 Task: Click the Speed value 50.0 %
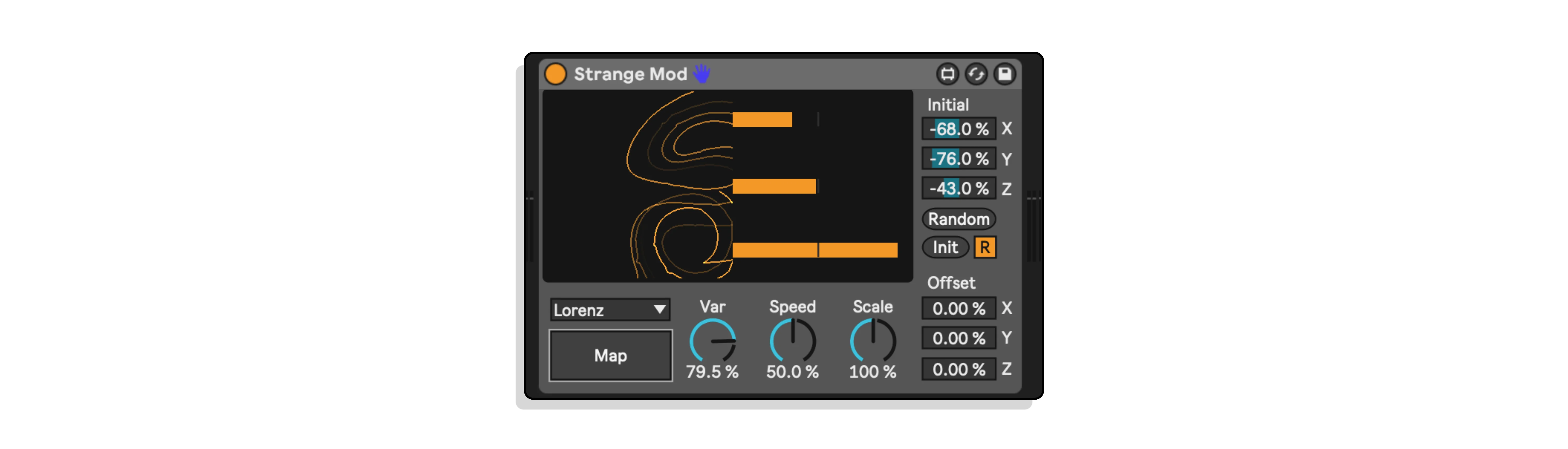click(793, 372)
